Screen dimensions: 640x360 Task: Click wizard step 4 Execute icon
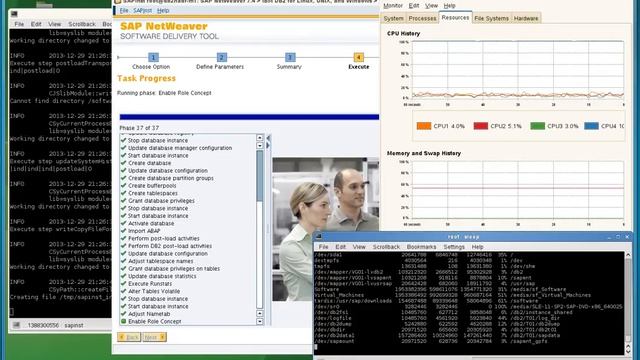coord(358,58)
